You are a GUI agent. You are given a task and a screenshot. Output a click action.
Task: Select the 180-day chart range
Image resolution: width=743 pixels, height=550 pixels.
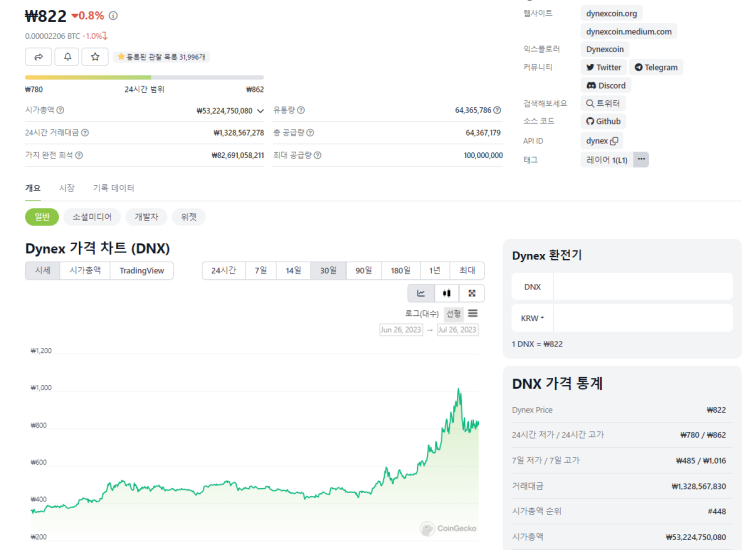coord(400,270)
